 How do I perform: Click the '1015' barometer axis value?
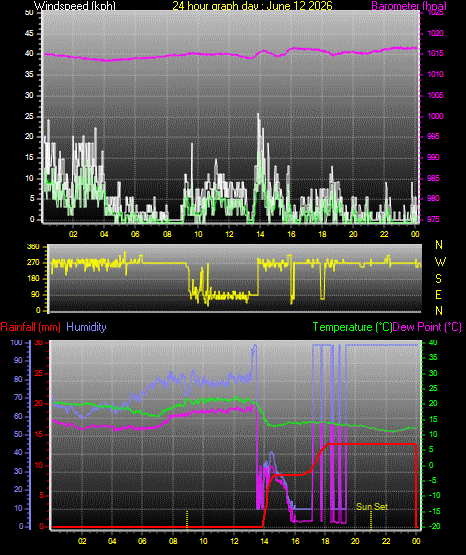(435, 53)
